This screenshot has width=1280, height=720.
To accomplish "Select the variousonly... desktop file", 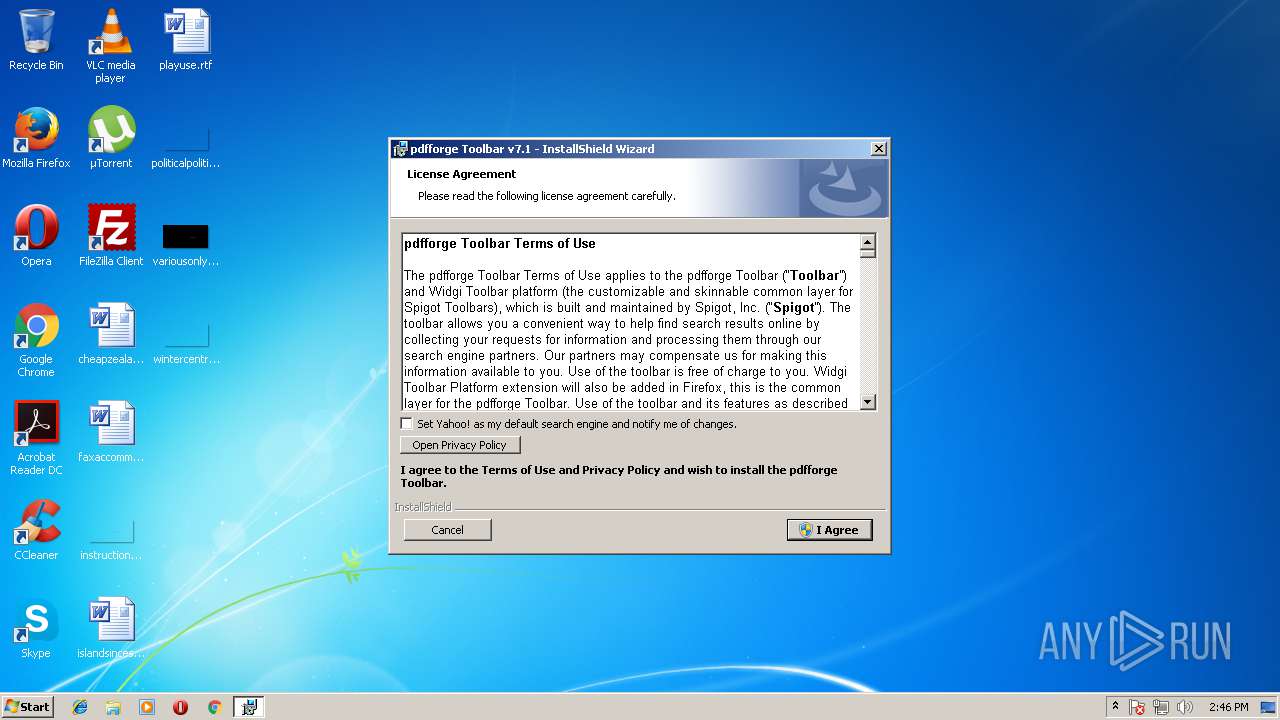I will [186, 245].
